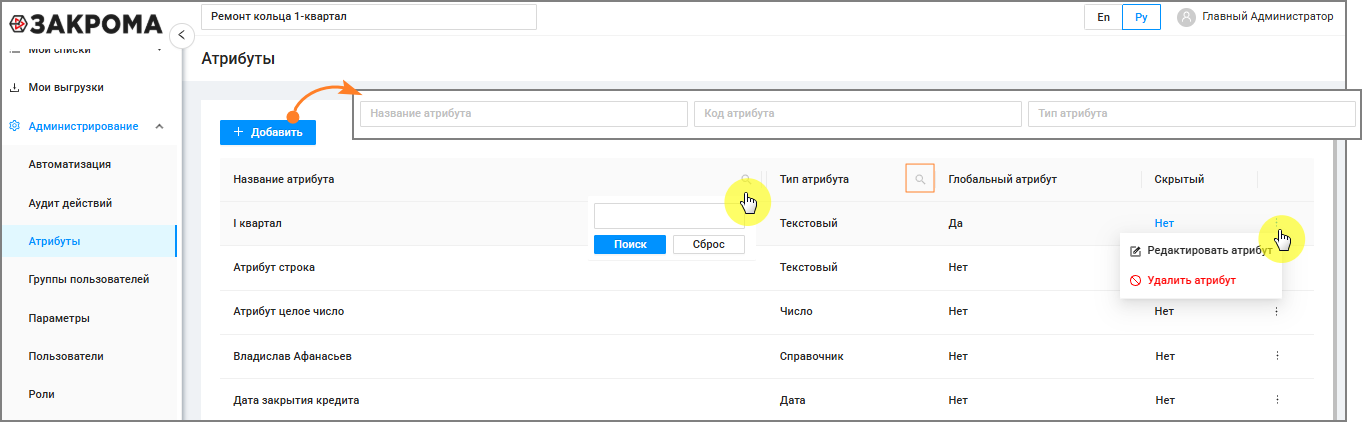Click the Скрытый column header
The width and height of the screenshot is (1365, 422).
point(1179,179)
